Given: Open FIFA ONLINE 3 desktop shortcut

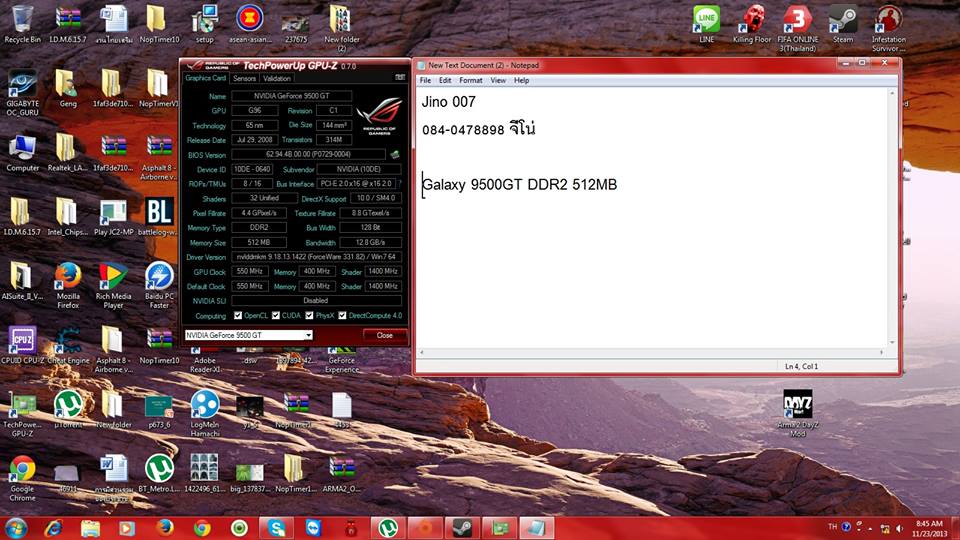Looking at the screenshot, I should pos(797,28).
